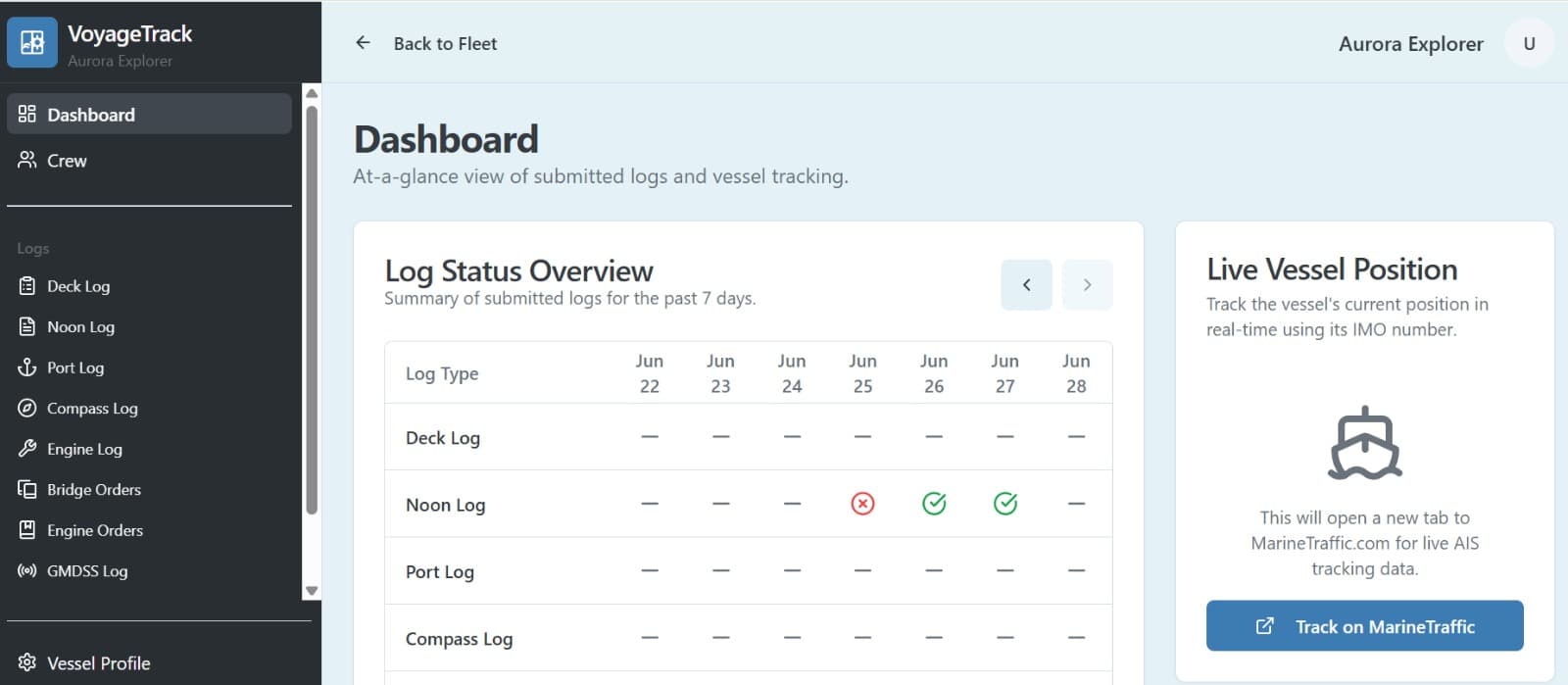Click the red failed Noon Log marker for Jun 25
The image size is (1568, 685).
click(862, 504)
